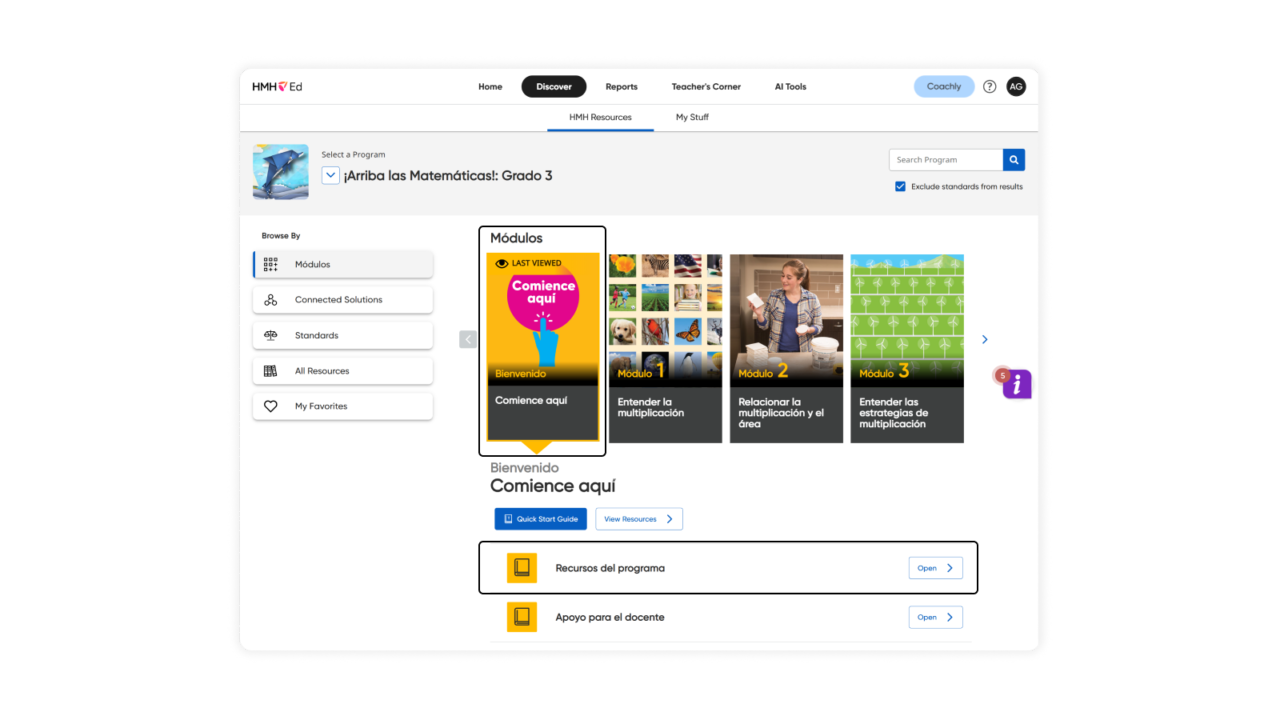Open the Home nav item
1280x720 pixels.
coord(490,87)
